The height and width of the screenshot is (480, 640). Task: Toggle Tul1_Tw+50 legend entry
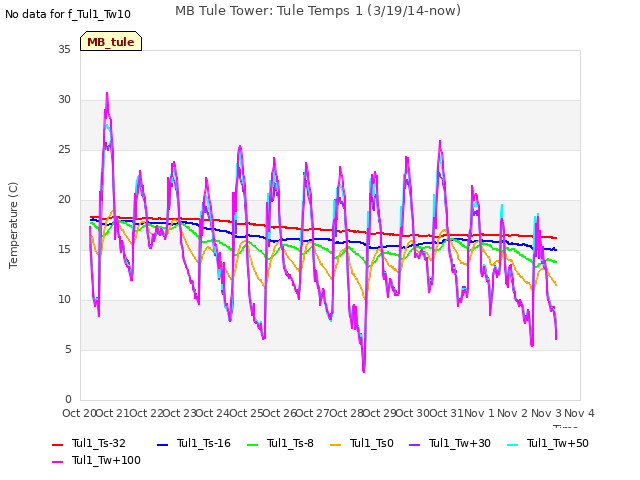click(x=548, y=443)
